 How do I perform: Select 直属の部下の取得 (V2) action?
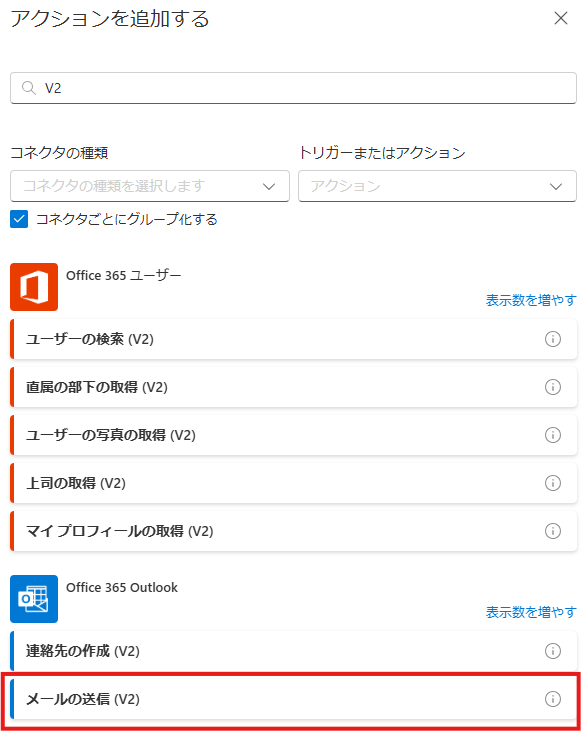(293, 387)
